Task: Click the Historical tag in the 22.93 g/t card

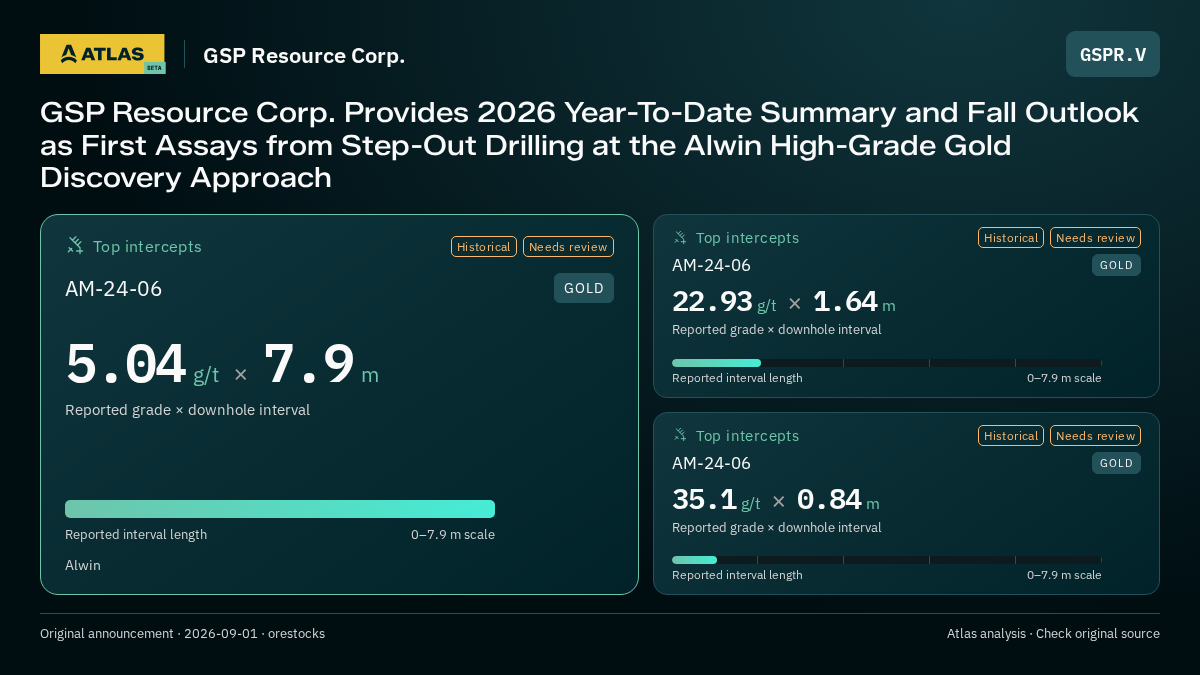Action: 1011,237
